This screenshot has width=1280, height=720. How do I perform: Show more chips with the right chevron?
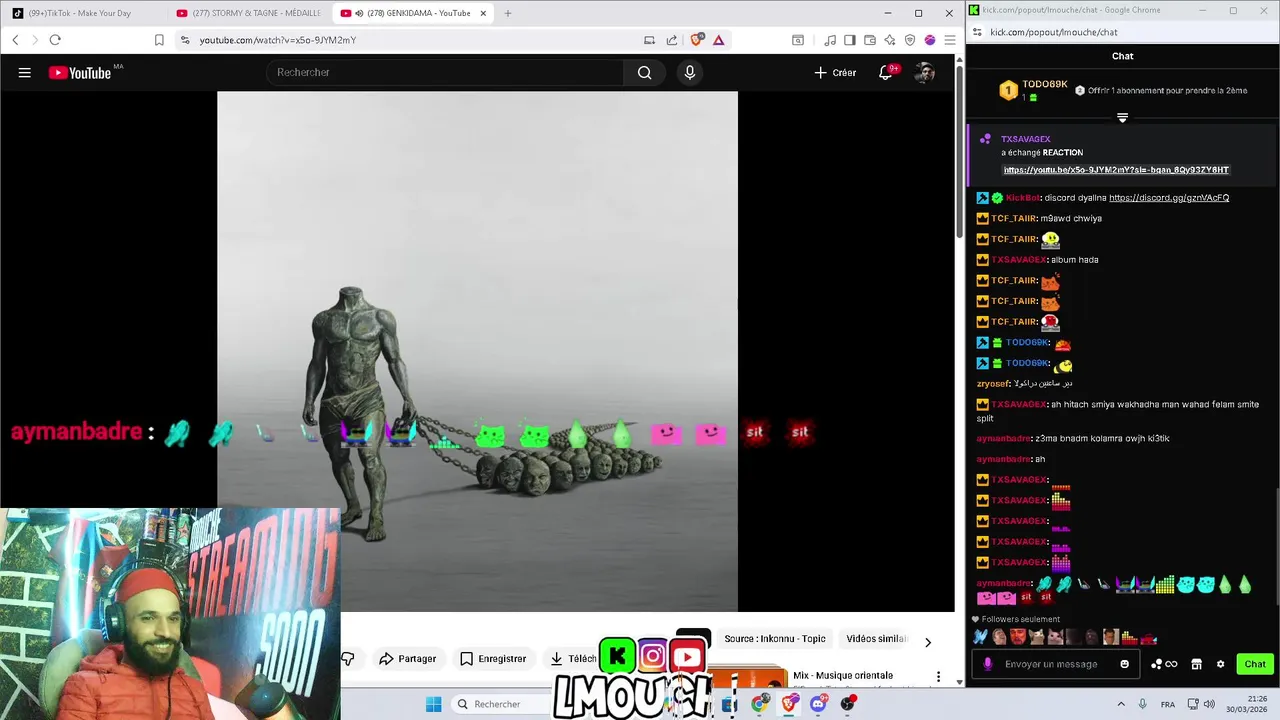(x=927, y=642)
